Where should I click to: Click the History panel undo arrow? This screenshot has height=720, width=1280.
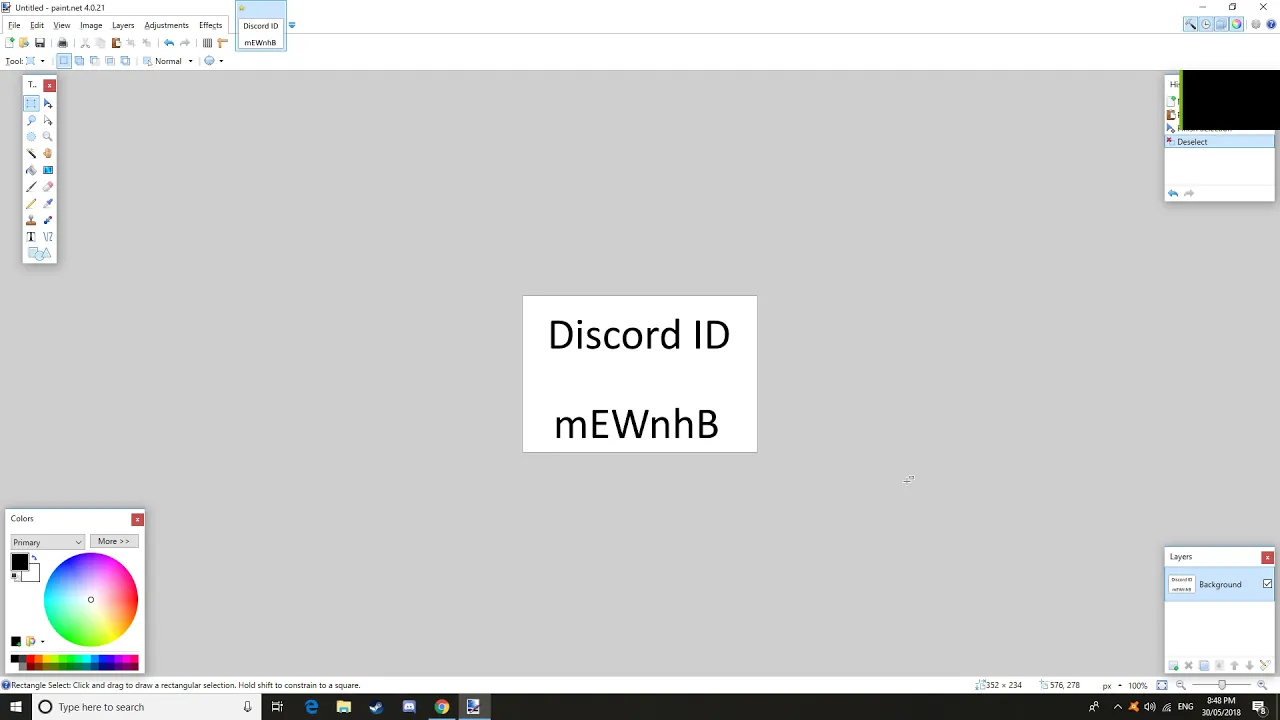tap(1173, 193)
